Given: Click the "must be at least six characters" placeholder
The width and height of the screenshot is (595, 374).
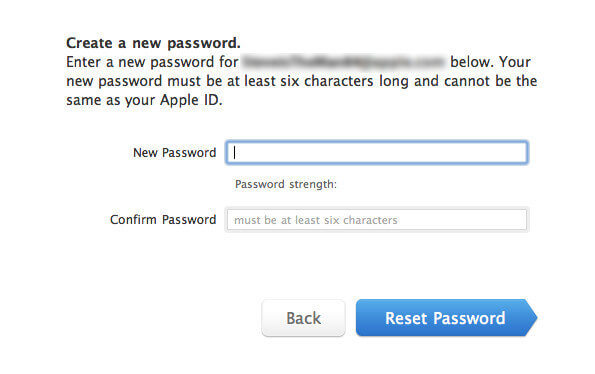Looking at the screenshot, I should pyautogui.click(x=316, y=220).
